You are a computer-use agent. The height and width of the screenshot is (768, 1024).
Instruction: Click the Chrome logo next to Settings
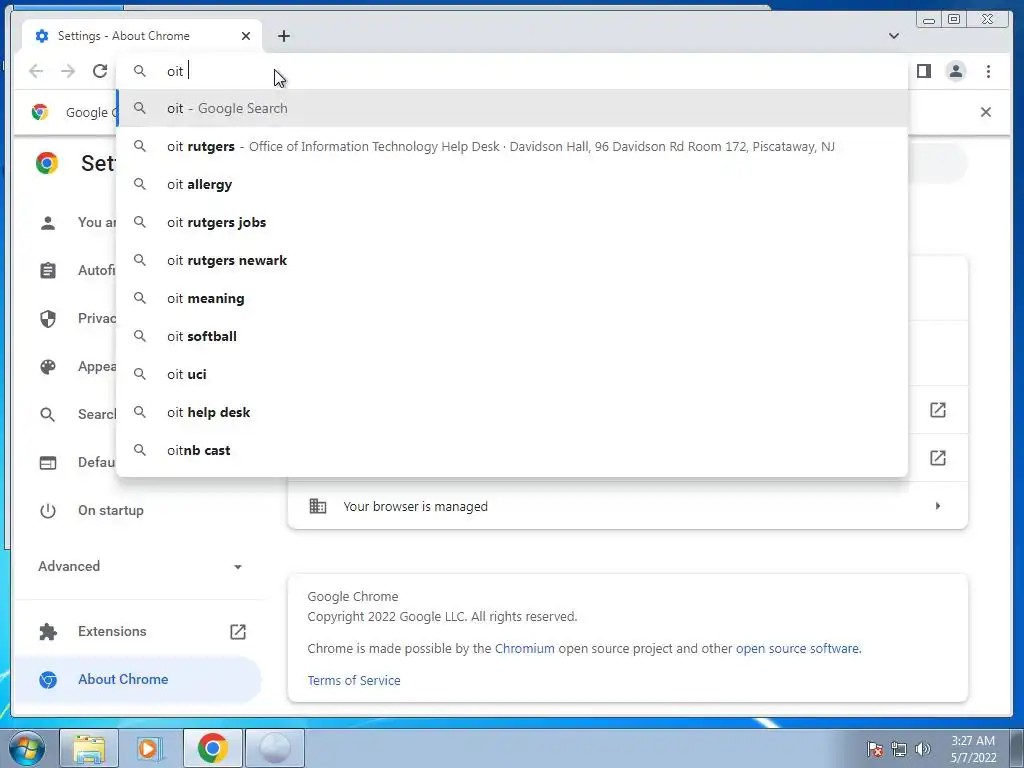pos(47,163)
